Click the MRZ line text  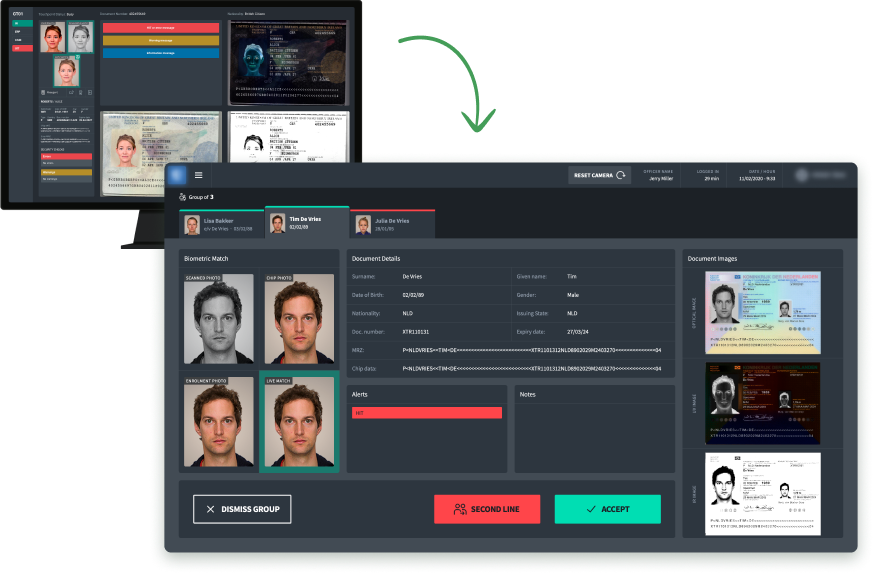pos(532,351)
